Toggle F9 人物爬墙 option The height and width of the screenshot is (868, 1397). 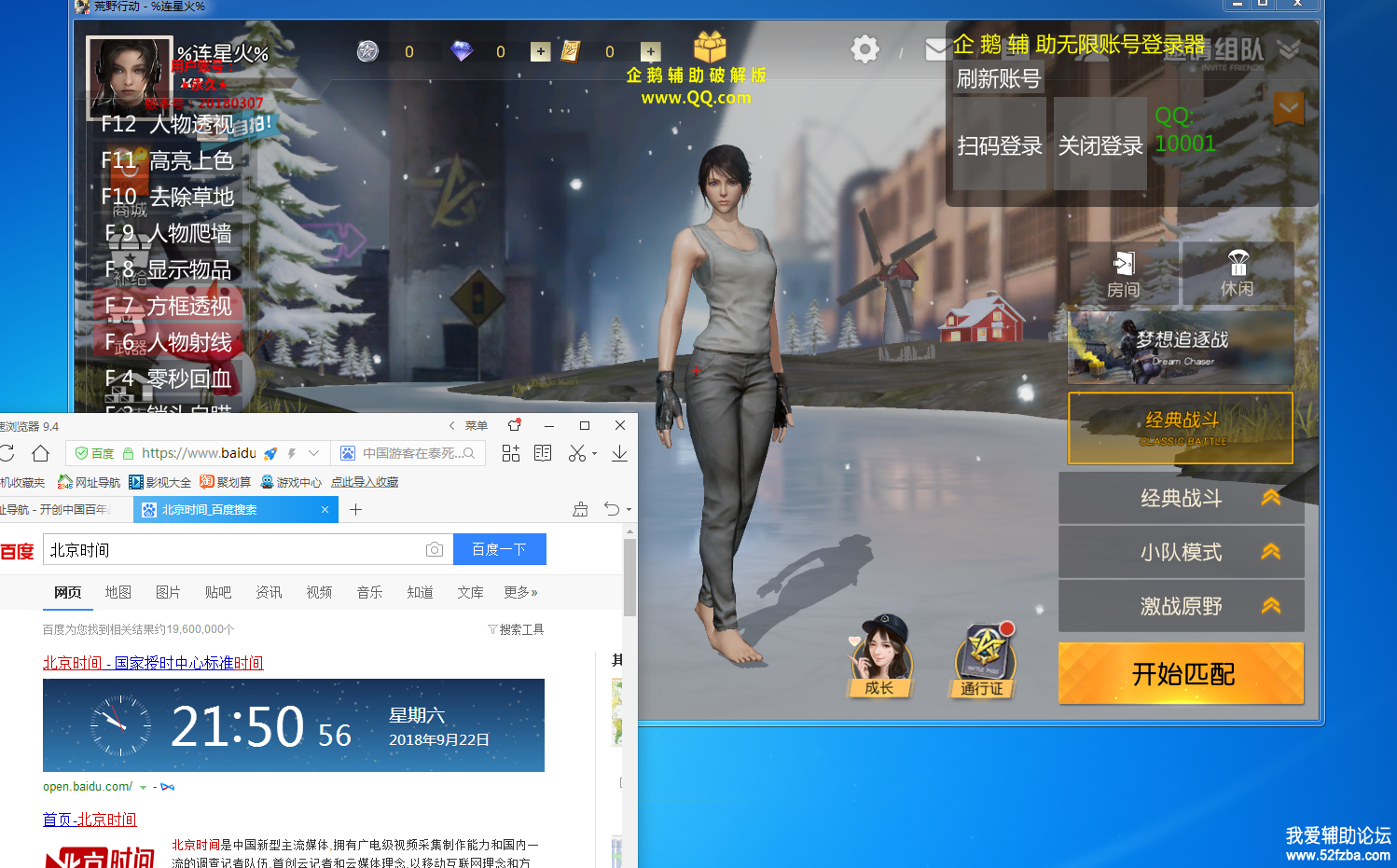[168, 233]
